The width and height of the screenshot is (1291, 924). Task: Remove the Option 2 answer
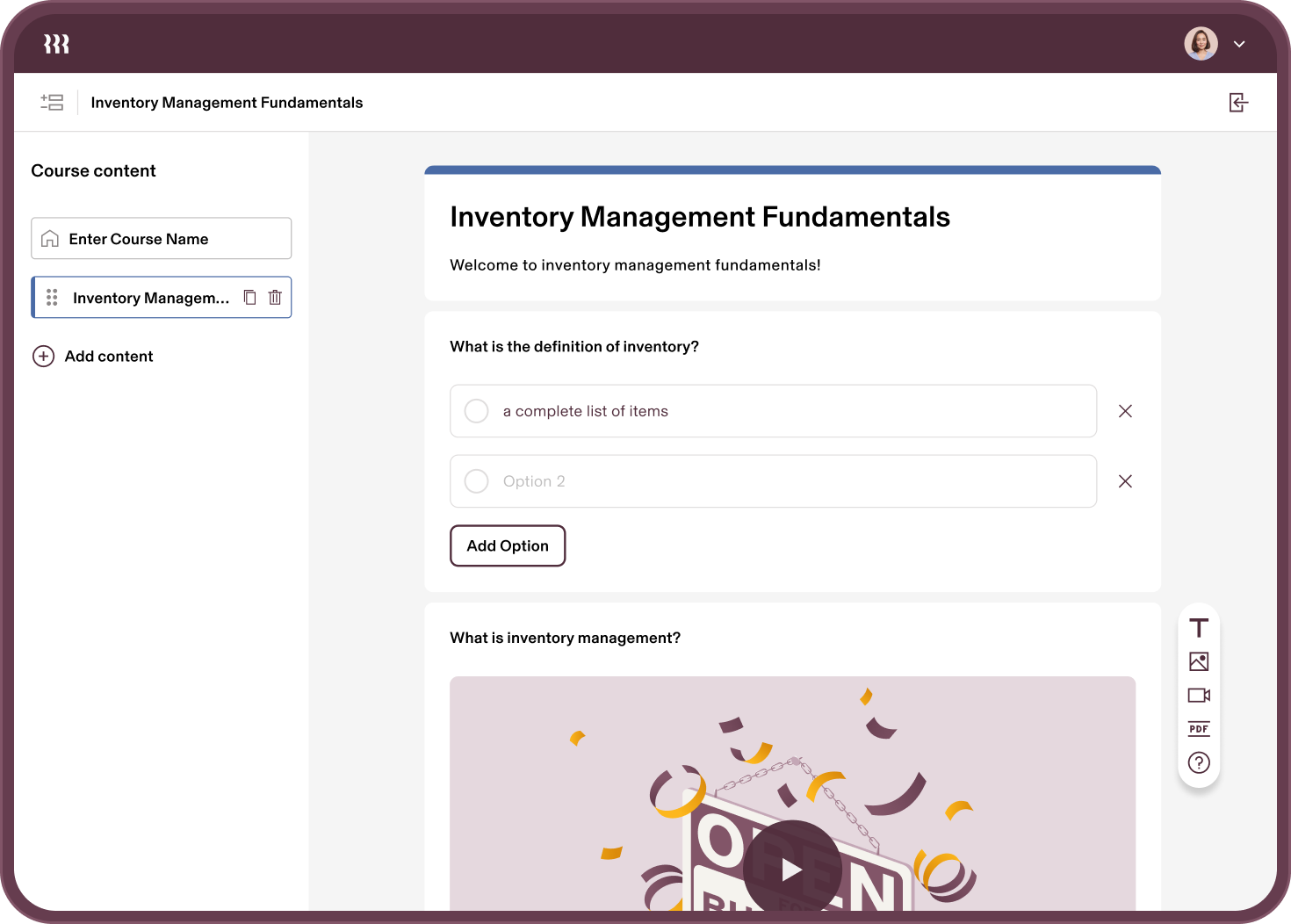coord(1125,481)
